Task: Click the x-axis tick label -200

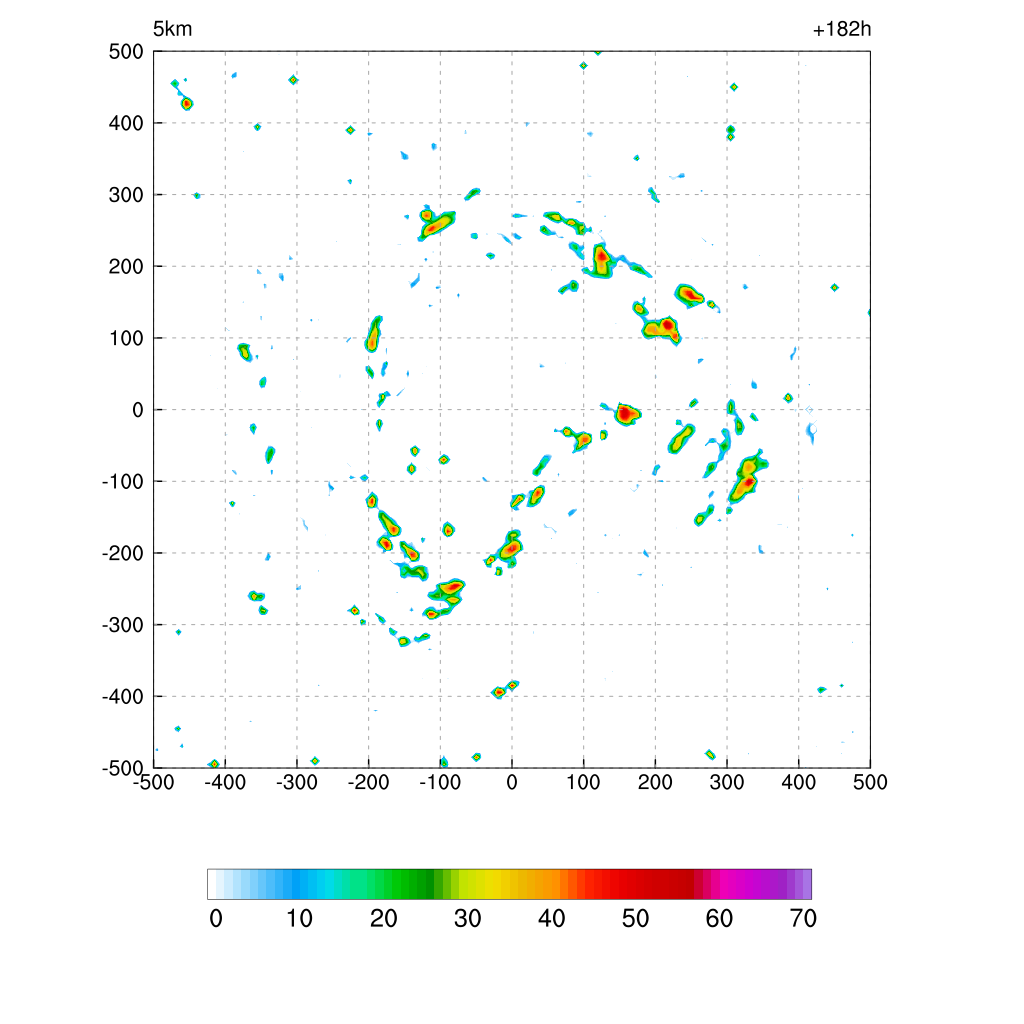Action: click(x=368, y=782)
